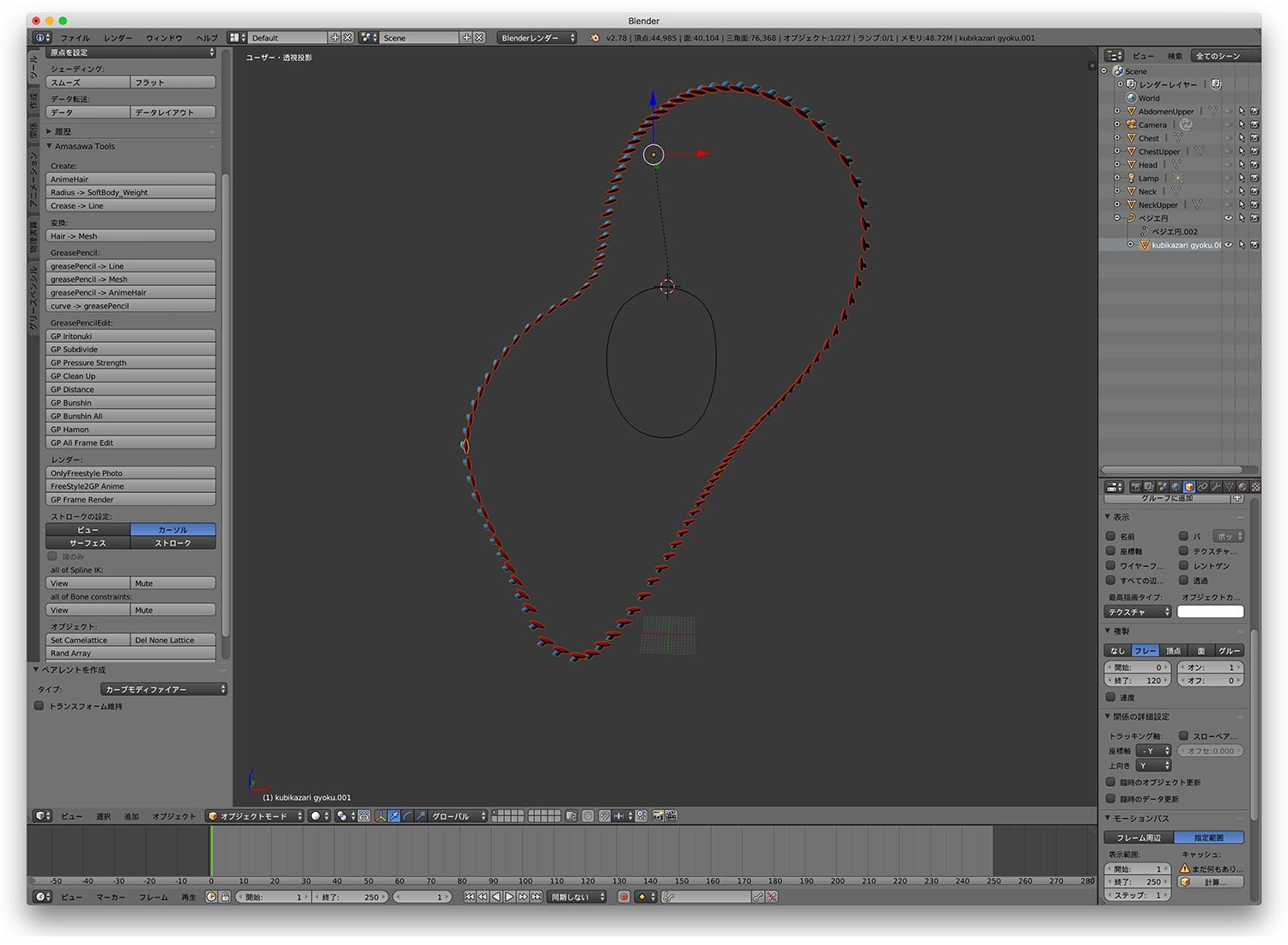Enable the トランスフォーム維持 checkbox
The height and width of the screenshot is (945, 1288).
click(39, 706)
